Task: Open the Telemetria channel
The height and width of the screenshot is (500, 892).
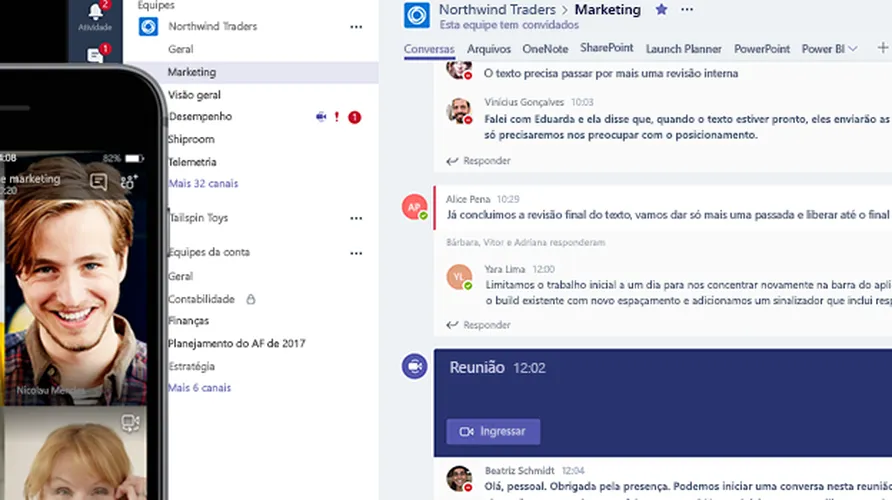Action: (192, 162)
